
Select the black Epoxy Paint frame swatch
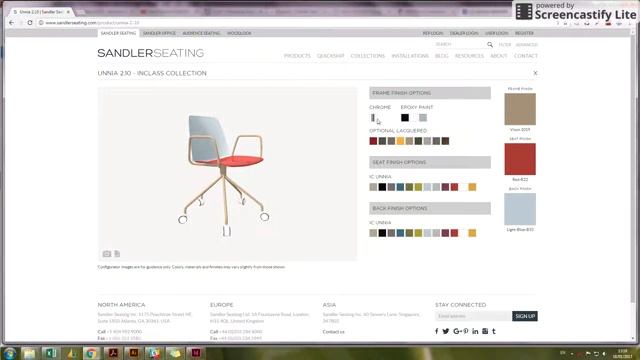point(404,118)
